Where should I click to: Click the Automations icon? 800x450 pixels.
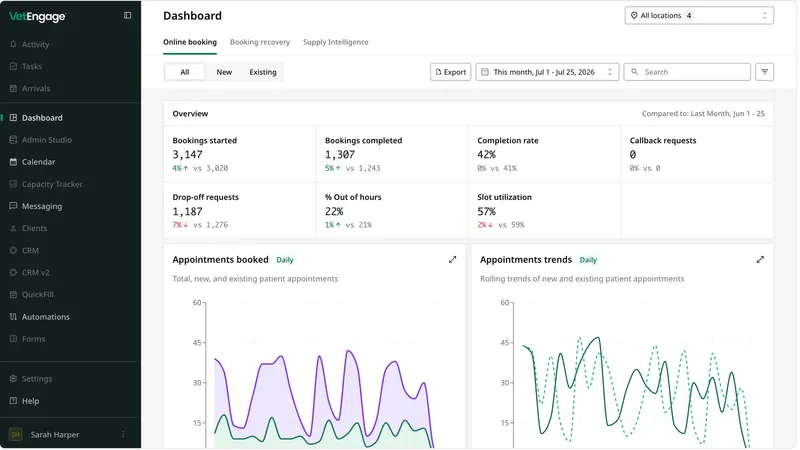[13, 317]
